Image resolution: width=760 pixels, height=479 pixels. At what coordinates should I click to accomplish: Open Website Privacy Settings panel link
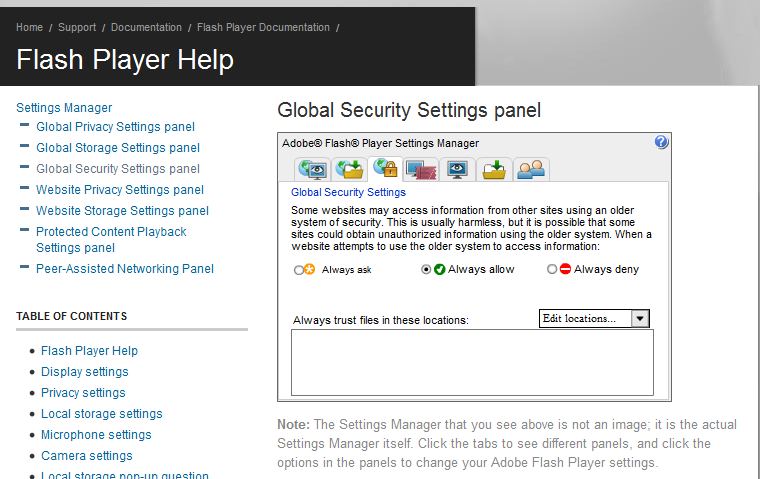pyautogui.click(x=120, y=190)
